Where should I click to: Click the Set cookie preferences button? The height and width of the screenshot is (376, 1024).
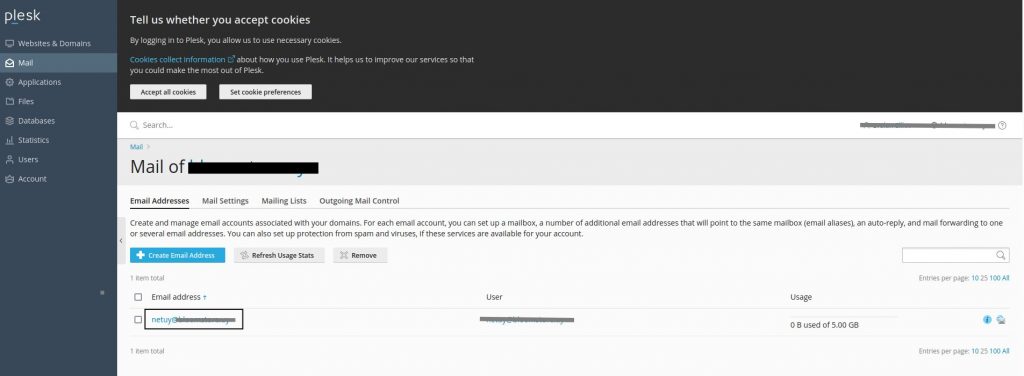pyautogui.click(x=265, y=92)
